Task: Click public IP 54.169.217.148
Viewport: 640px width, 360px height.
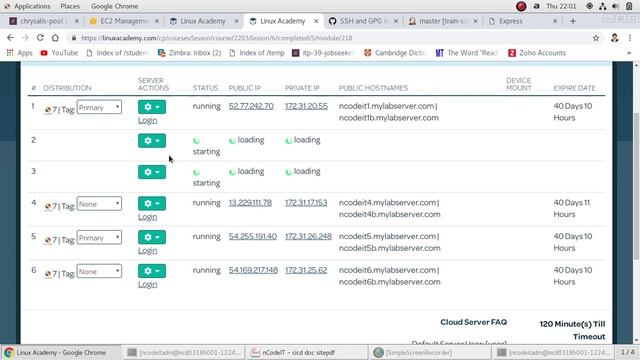Action: 253,270
